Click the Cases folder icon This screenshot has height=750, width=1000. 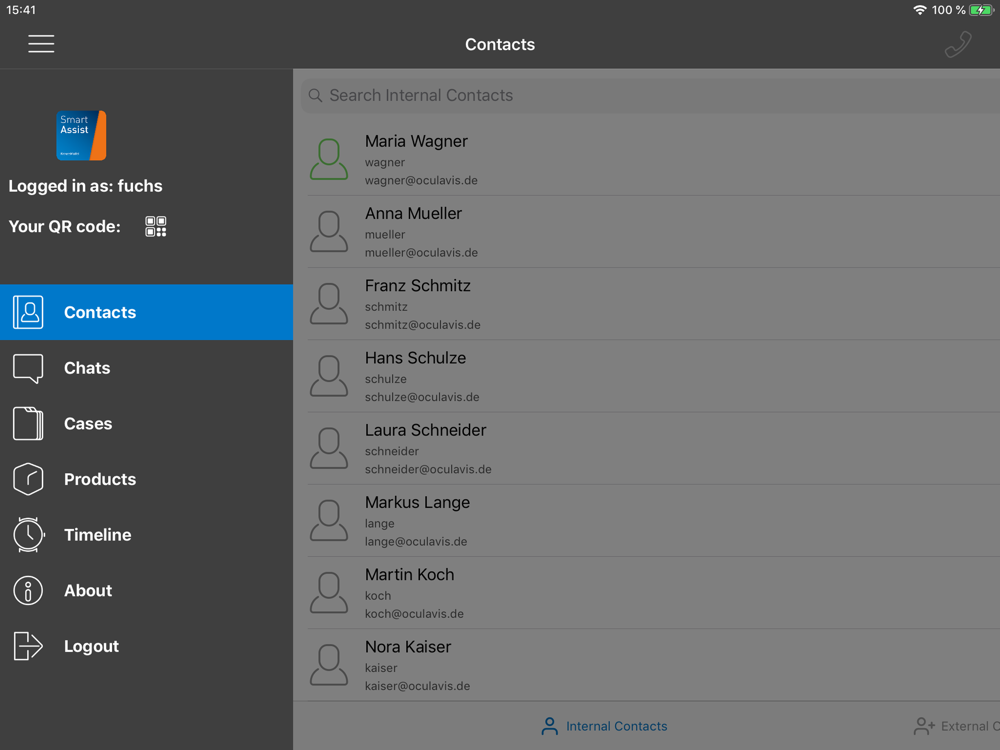click(x=28, y=423)
